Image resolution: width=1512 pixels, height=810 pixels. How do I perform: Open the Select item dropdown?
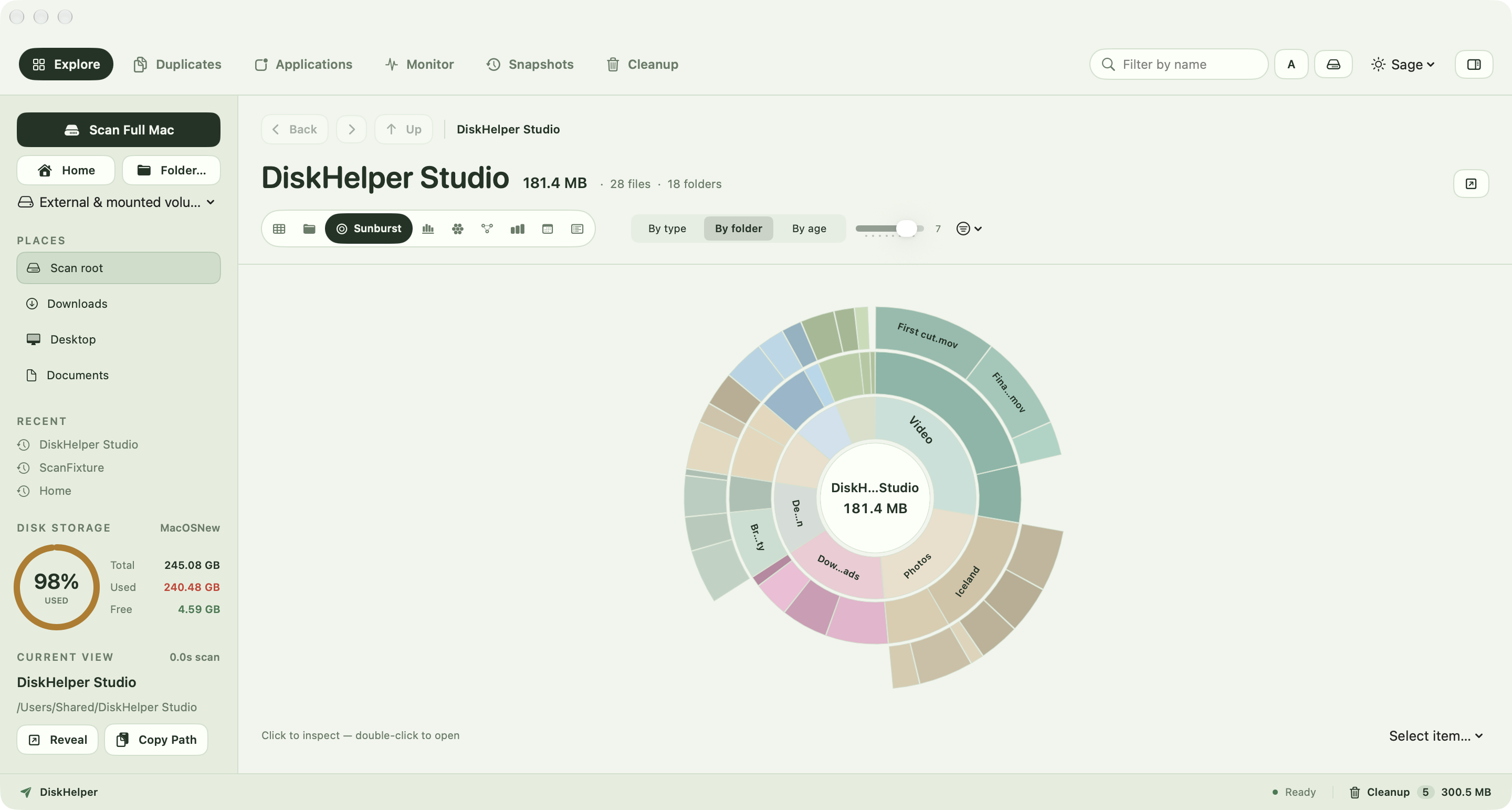(1436, 736)
